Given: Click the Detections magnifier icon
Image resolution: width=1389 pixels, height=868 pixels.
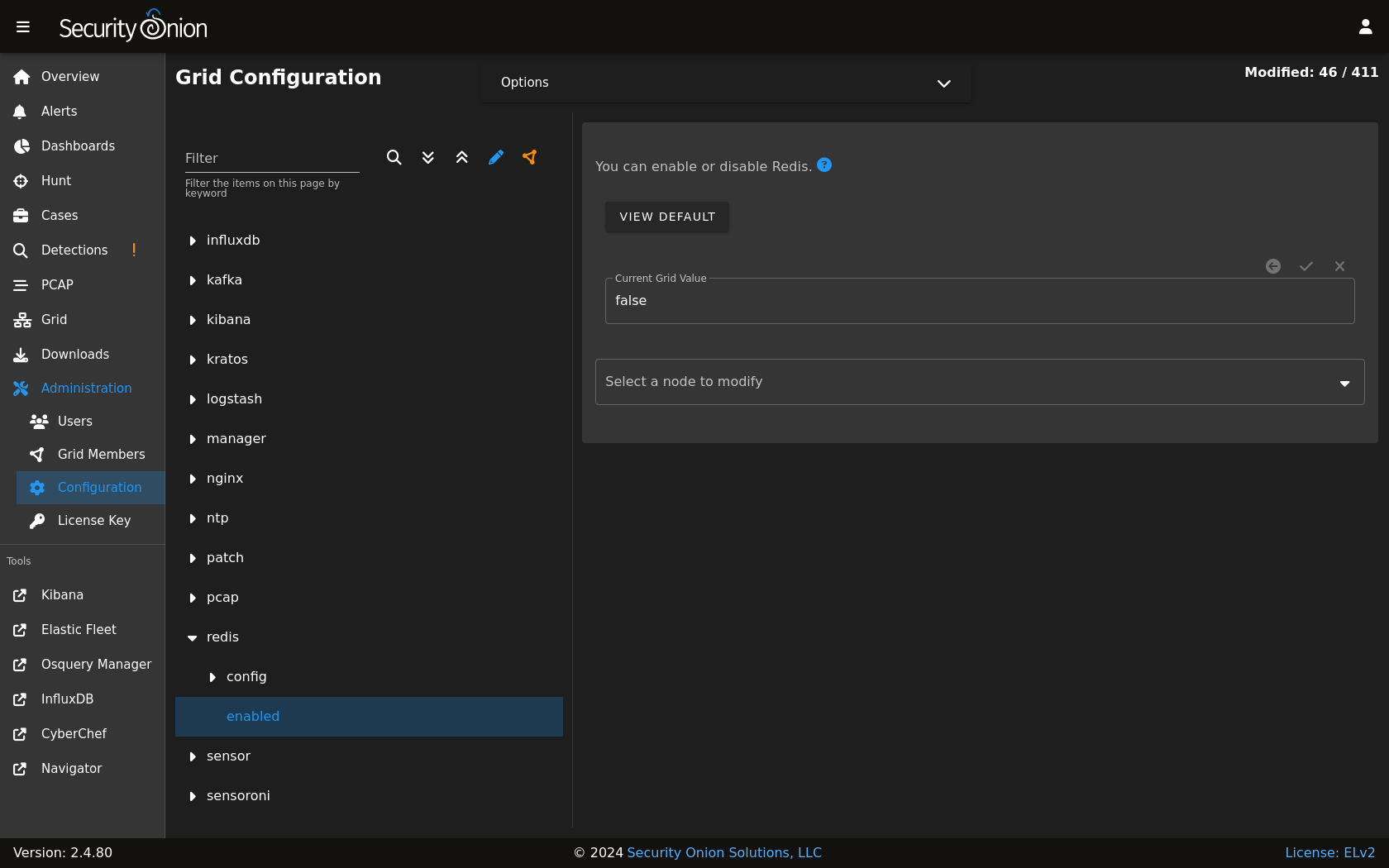Looking at the screenshot, I should (21, 250).
